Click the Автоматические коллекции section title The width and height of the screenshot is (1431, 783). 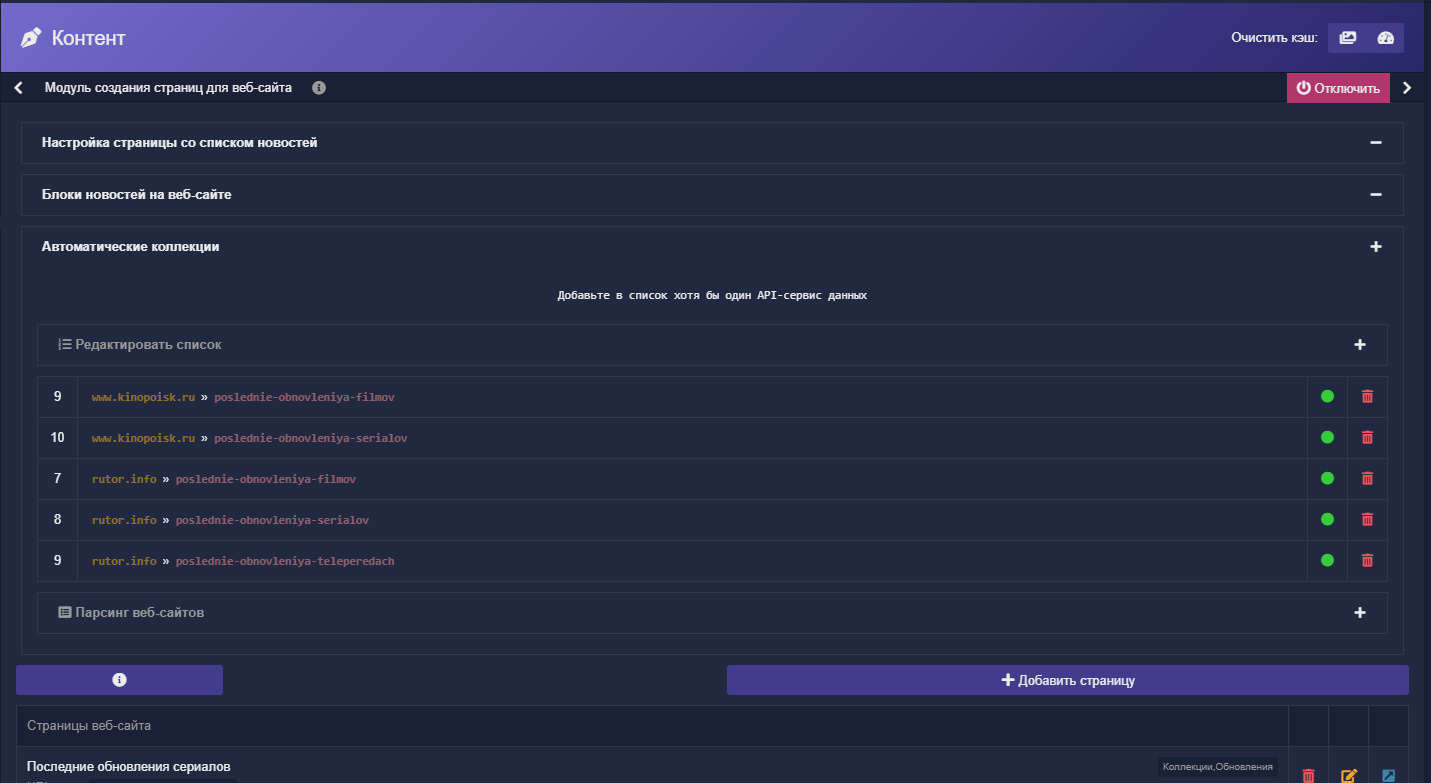[x=130, y=247]
